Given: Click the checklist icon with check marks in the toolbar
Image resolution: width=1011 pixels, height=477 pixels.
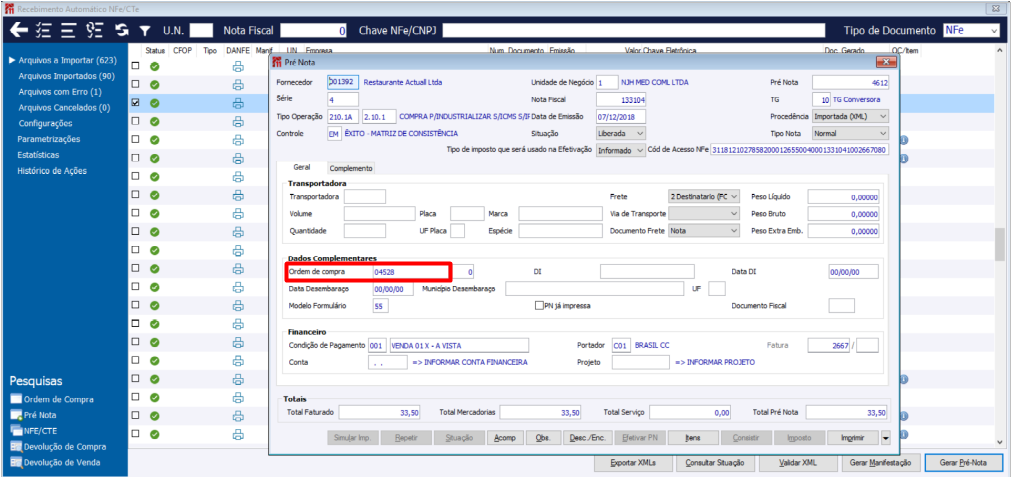Looking at the screenshot, I should click(44, 30).
